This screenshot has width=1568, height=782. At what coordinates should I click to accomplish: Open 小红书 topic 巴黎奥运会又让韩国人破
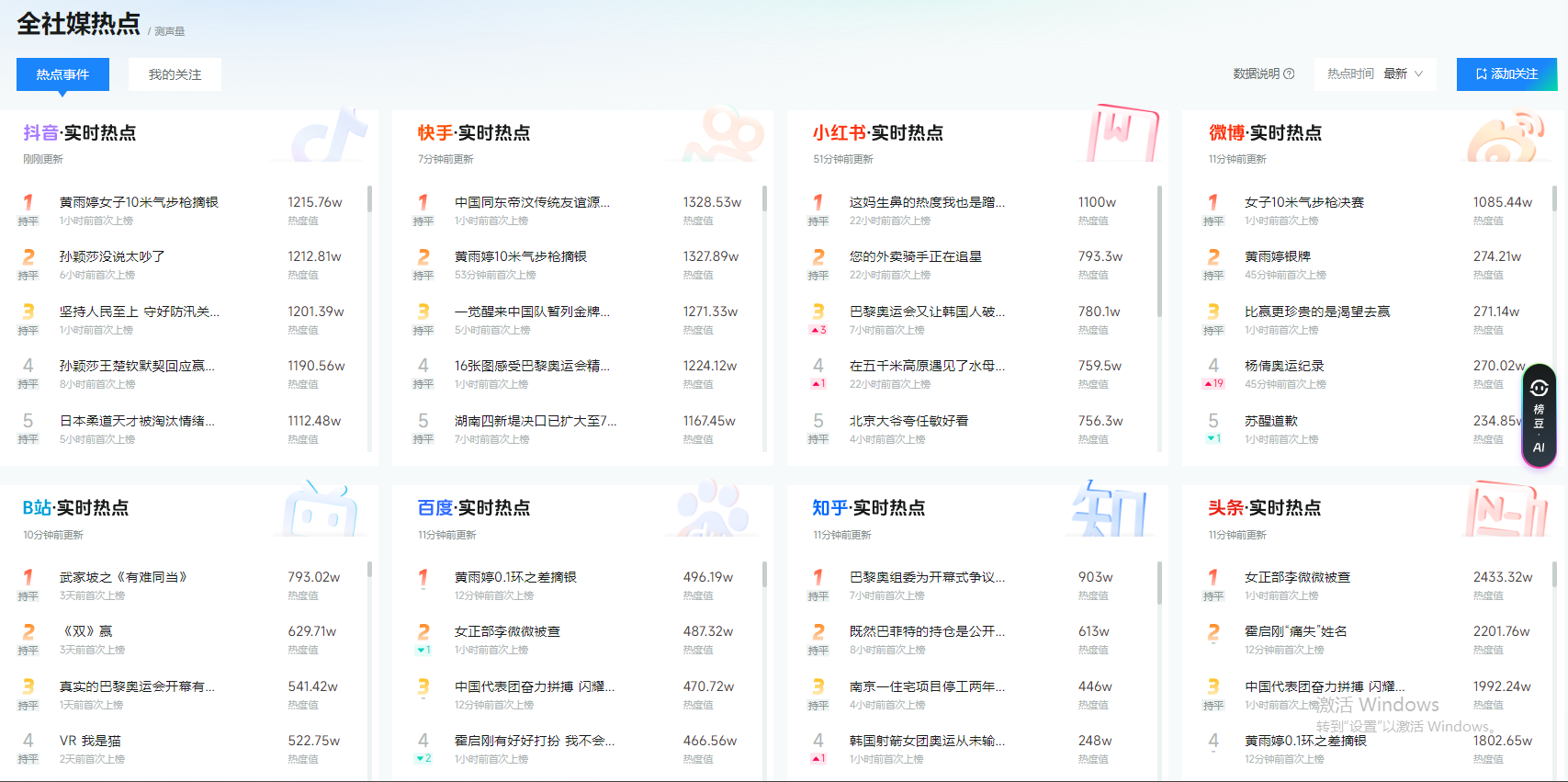[x=928, y=312]
